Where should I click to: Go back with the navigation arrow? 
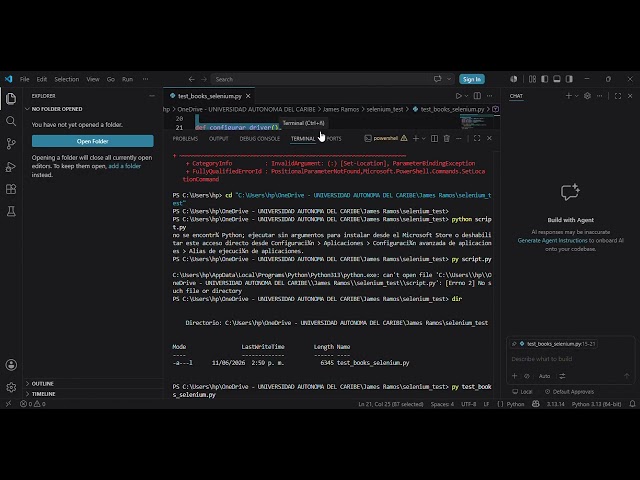[x=191, y=79]
